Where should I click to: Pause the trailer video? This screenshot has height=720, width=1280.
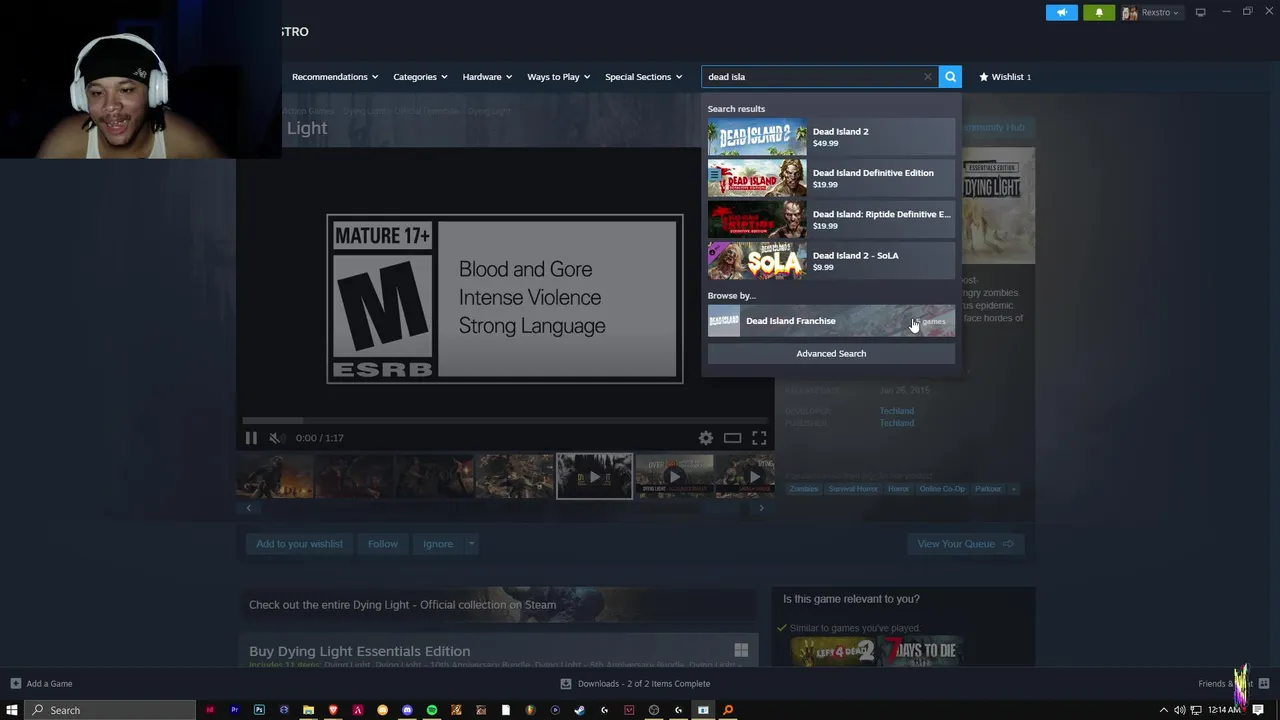coord(251,438)
